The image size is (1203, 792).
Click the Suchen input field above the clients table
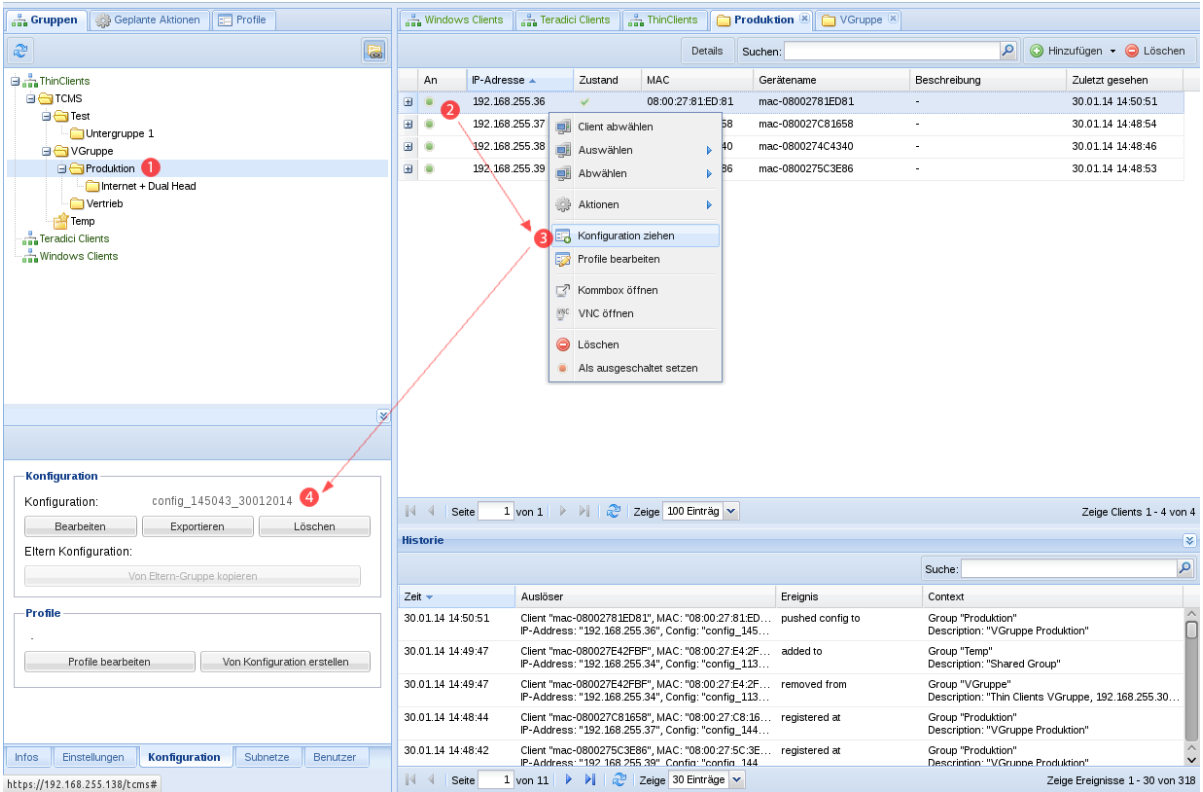[x=892, y=51]
